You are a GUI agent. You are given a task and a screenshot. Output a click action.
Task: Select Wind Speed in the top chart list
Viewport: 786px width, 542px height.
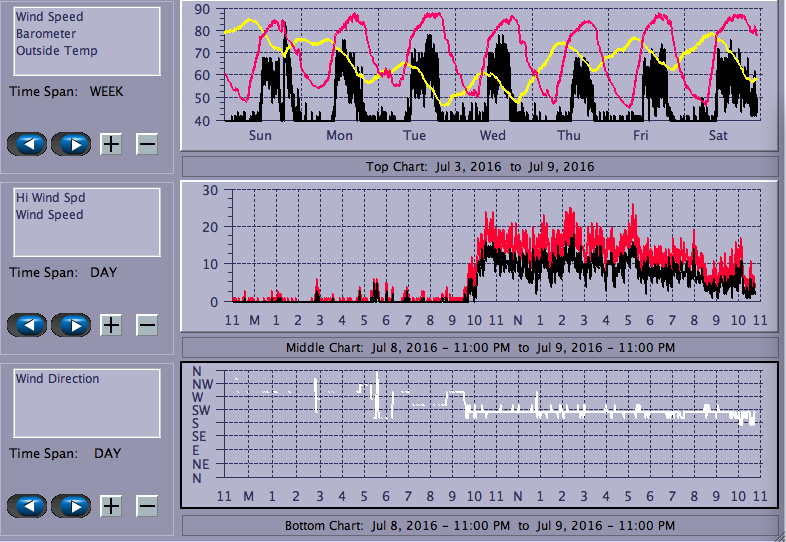point(50,17)
